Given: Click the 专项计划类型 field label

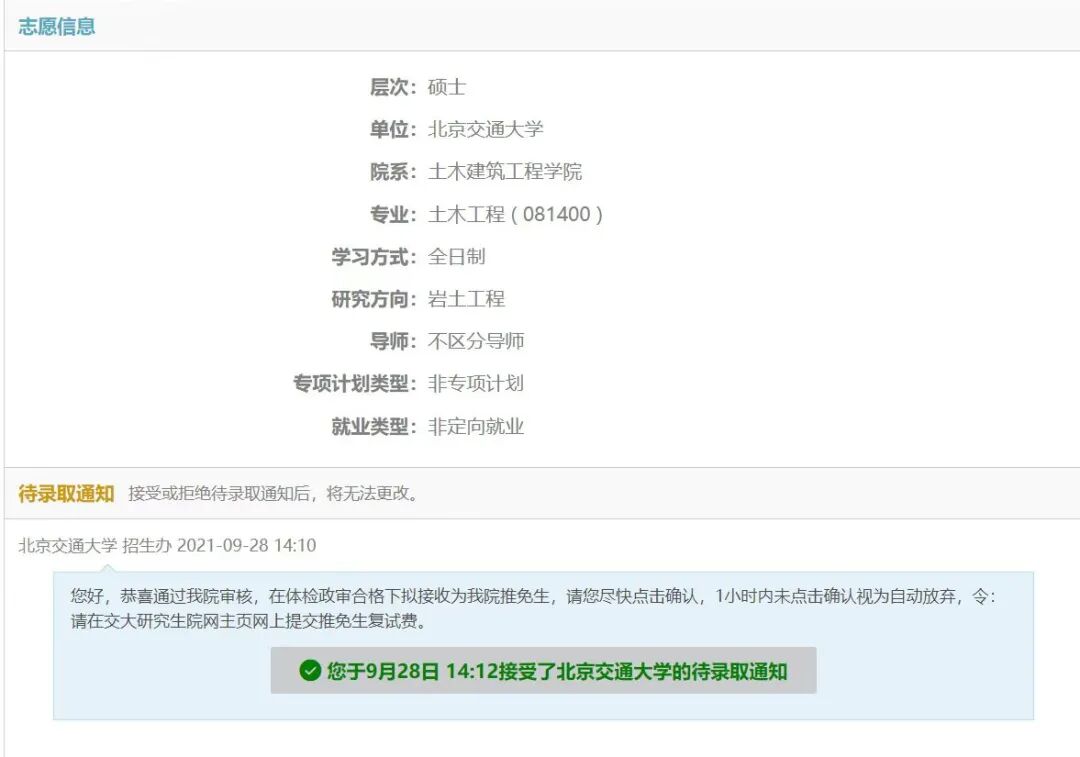Looking at the screenshot, I should pos(355,384).
